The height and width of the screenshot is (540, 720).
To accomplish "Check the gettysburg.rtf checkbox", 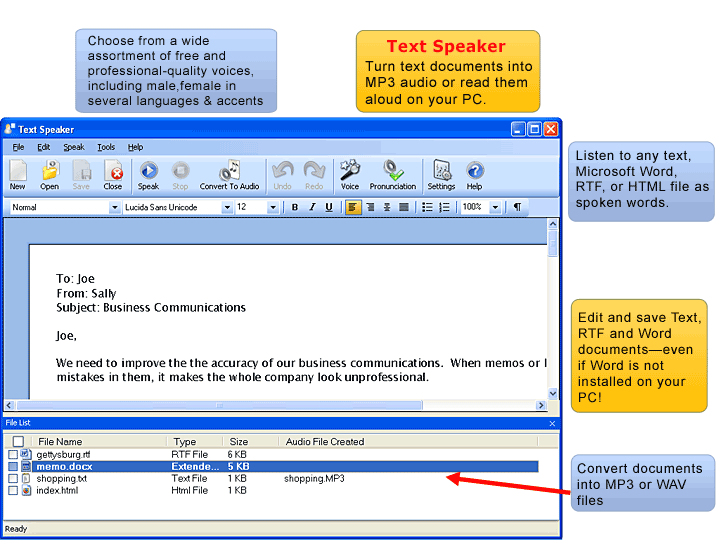I will 13,454.
